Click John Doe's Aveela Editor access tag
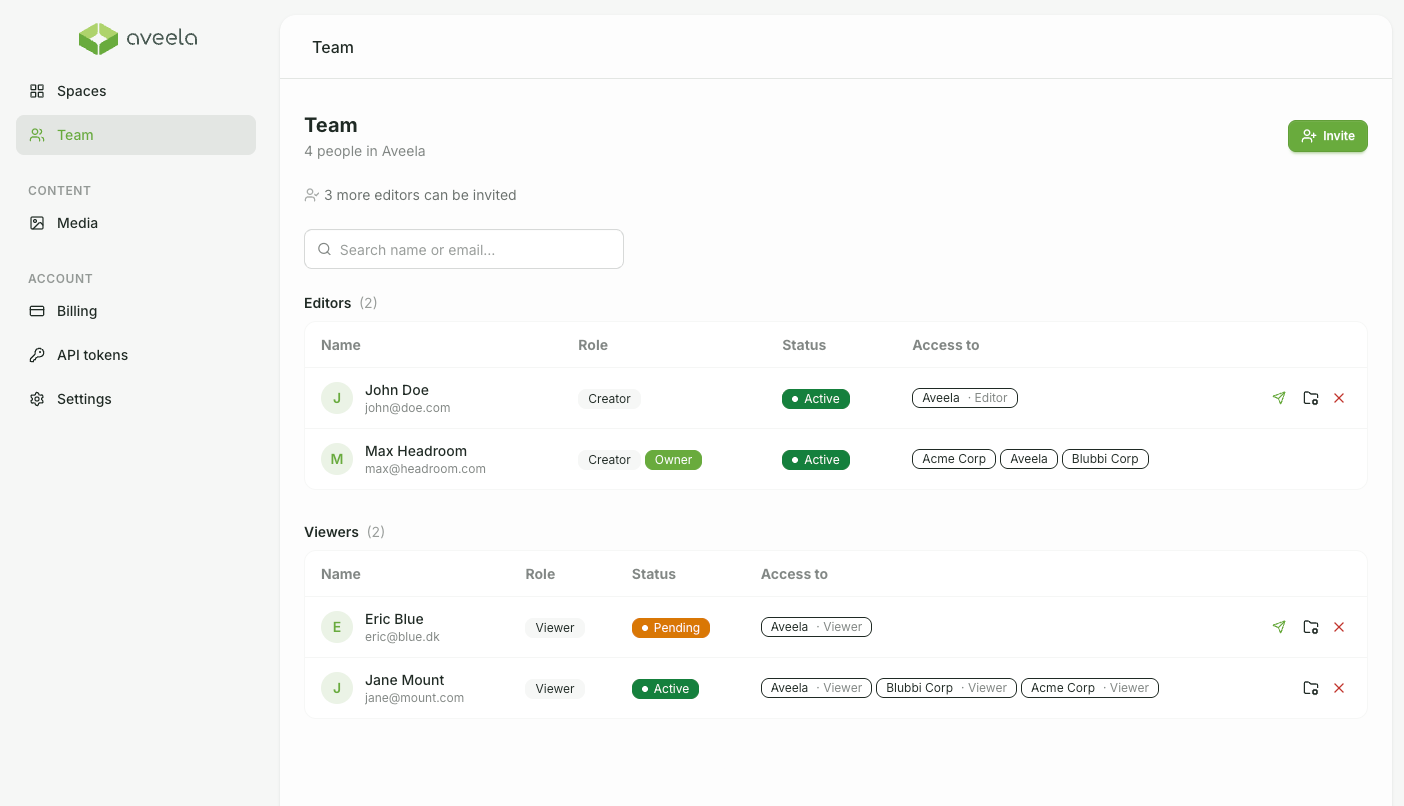The height and width of the screenshot is (806, 1404). pyautogui.click(x=965, y=398)
